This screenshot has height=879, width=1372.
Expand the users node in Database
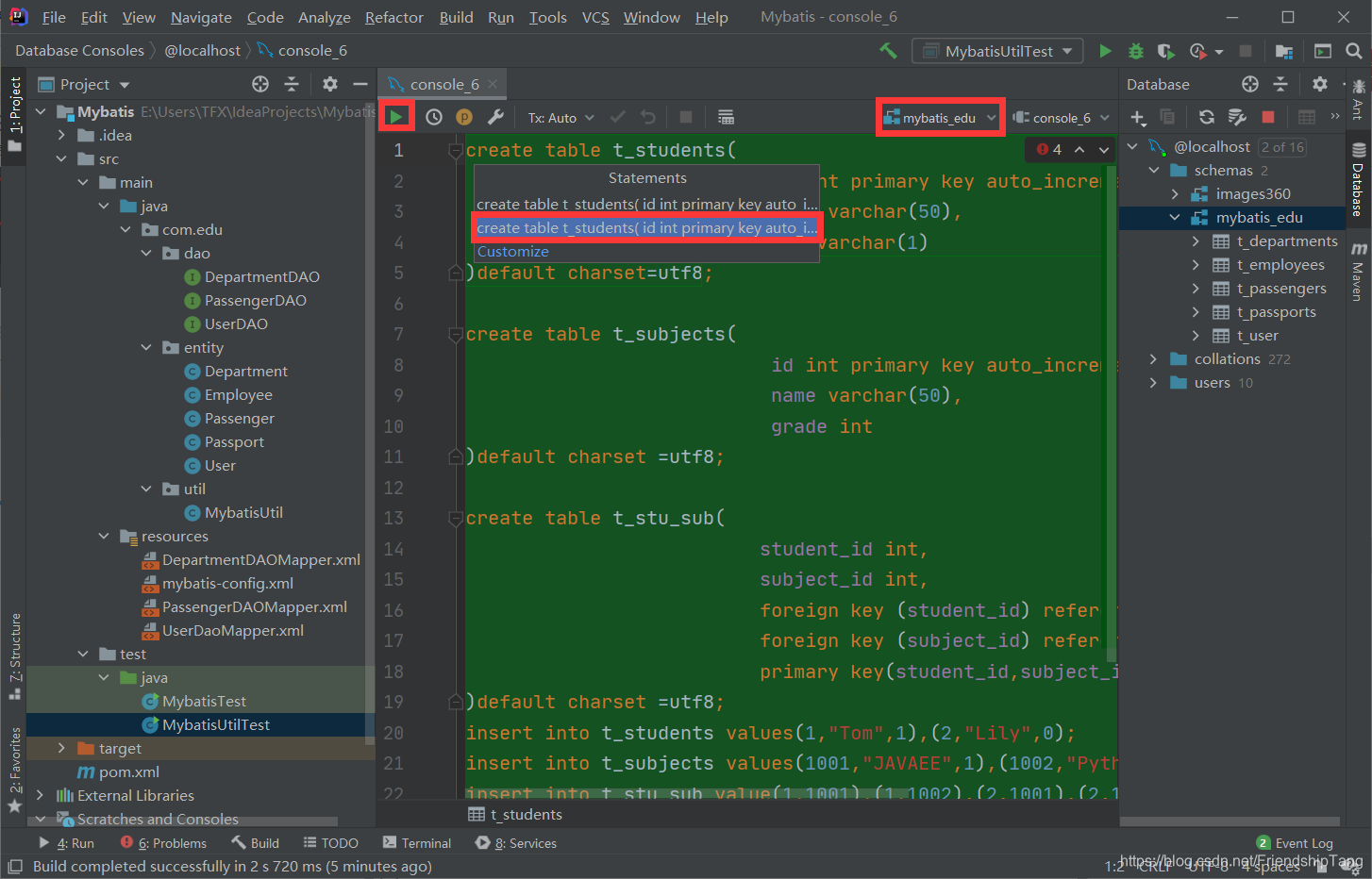pyautogui.click(x=1153, y=383)
